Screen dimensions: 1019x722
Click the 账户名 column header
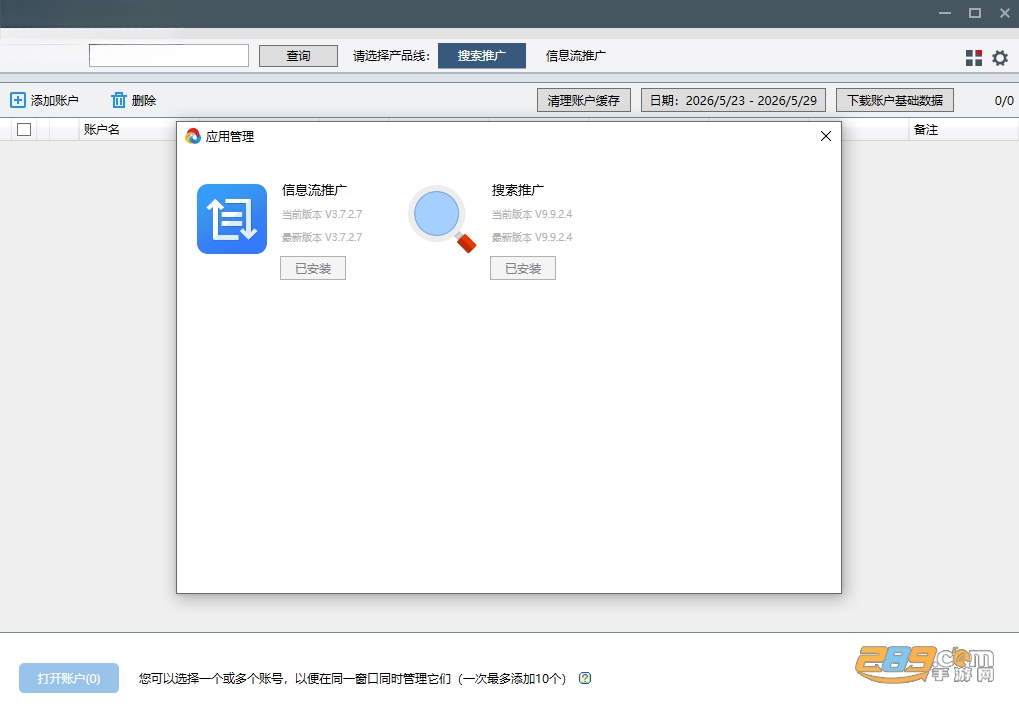(101, 129)
